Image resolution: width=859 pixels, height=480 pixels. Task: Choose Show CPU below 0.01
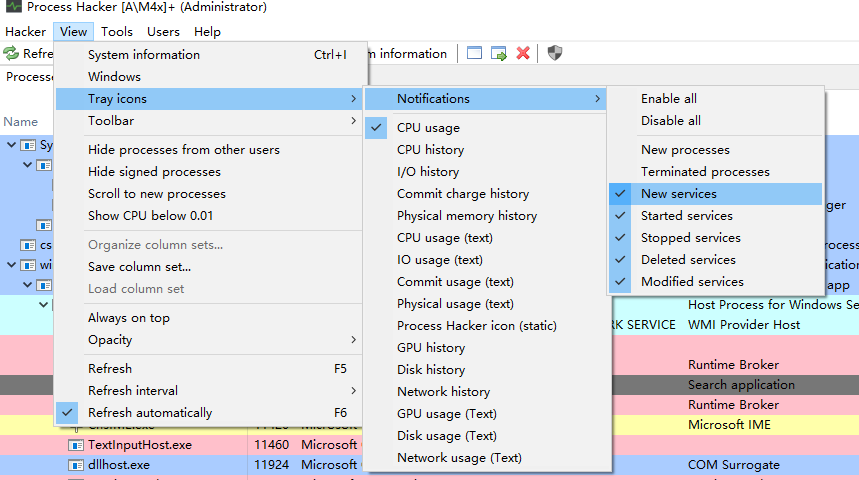coord(209,215)
